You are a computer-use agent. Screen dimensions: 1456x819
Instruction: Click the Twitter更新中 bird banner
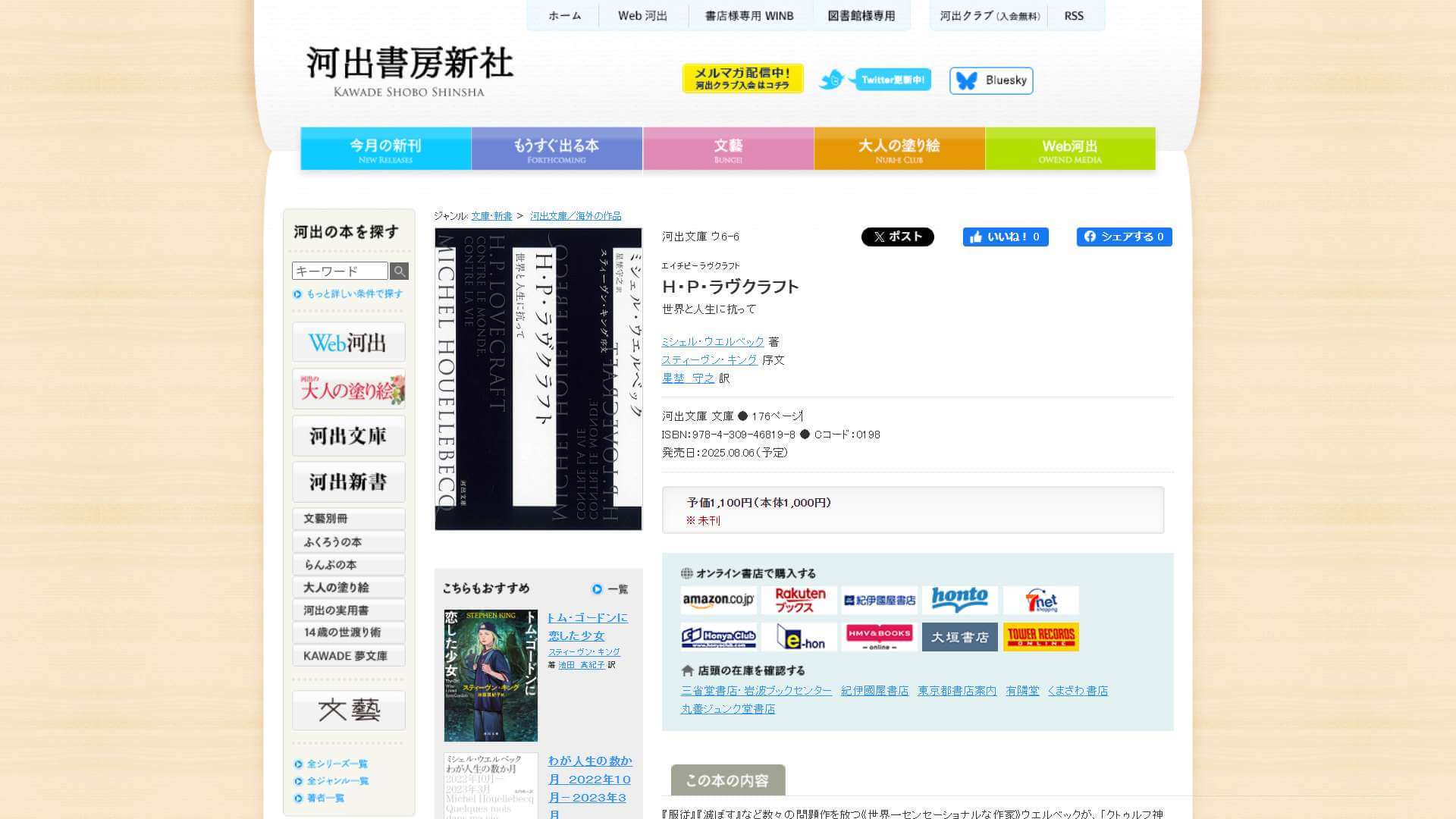pyautogui.click(x=875, y=80)
